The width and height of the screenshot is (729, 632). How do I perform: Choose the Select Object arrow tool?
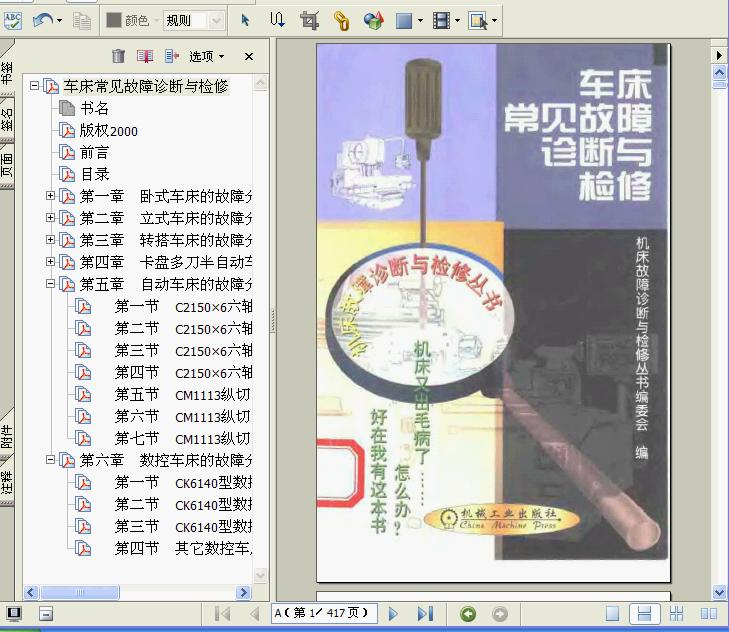click(x=245, y=20)
